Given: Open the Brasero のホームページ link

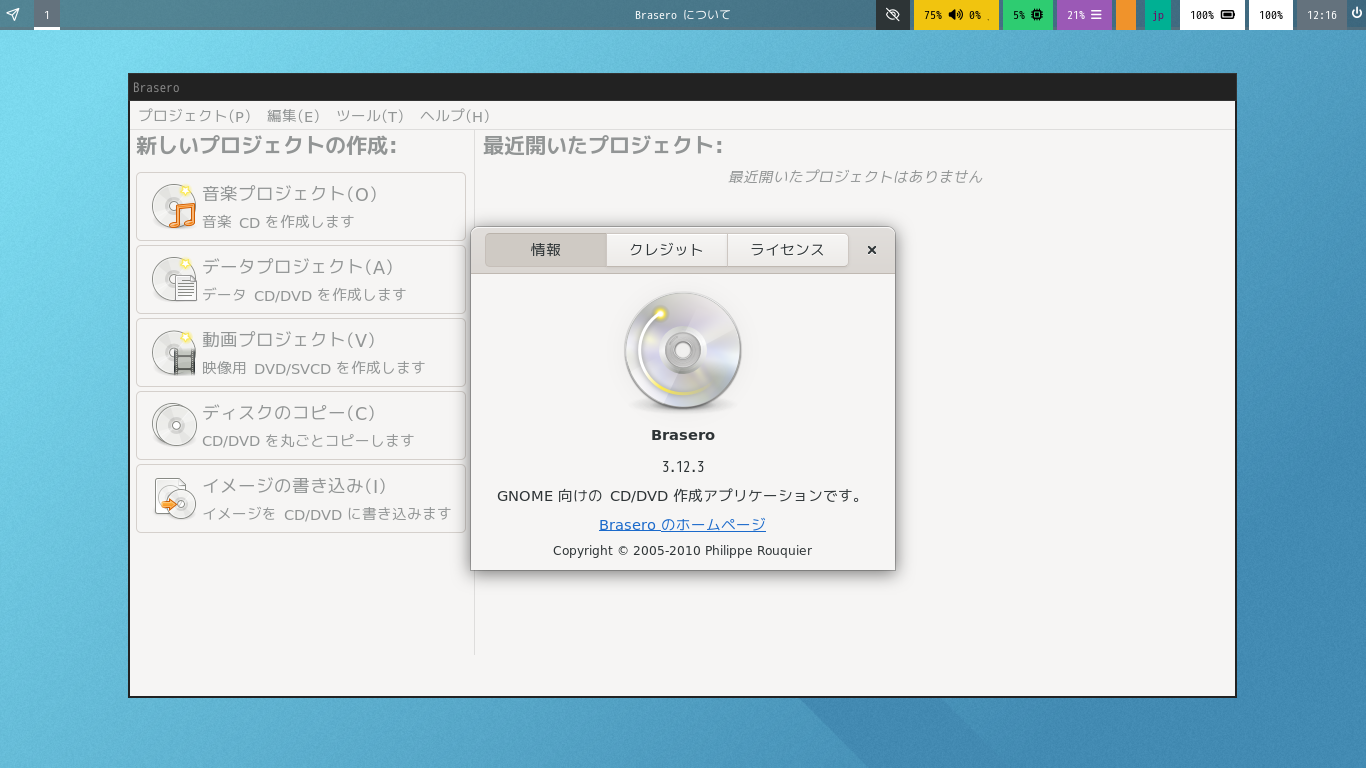Looking at the screenshot, I should (683, 524).
